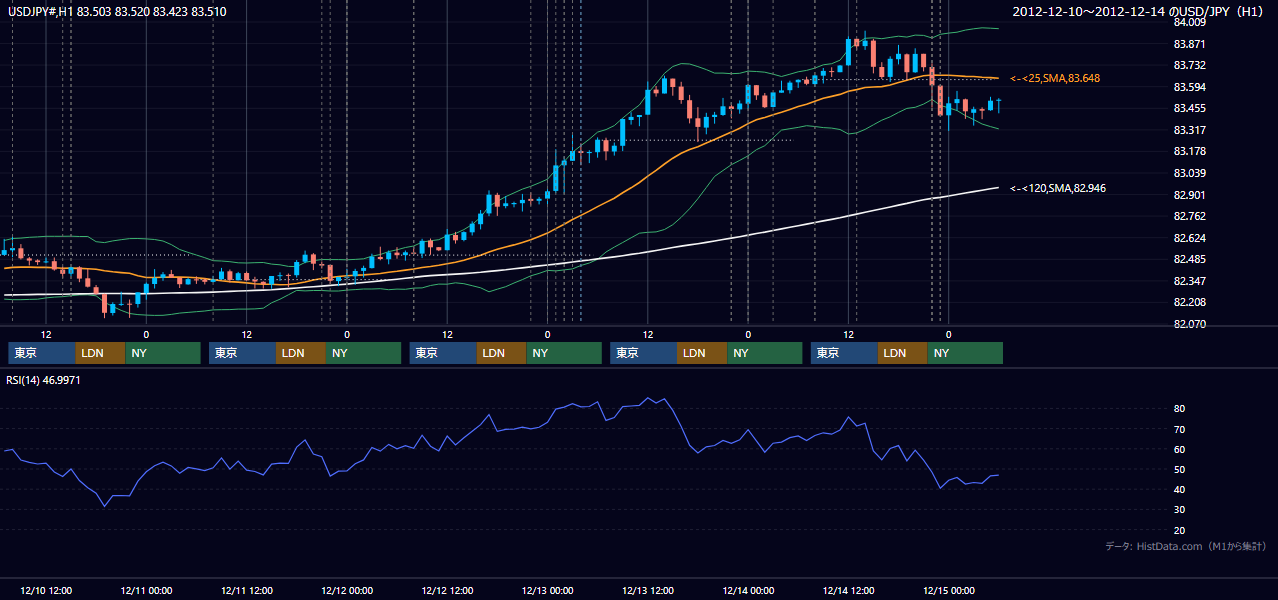Click the RSI axis value 20

pos(1179,530)
